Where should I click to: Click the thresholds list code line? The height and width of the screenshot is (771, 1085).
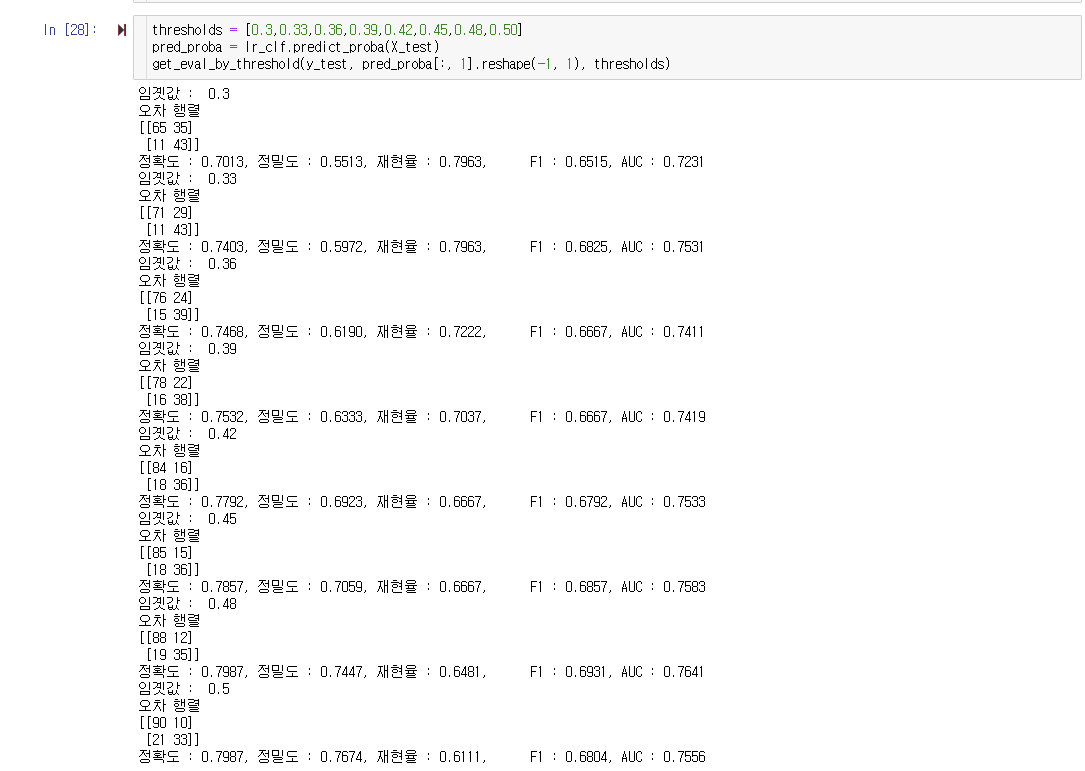click(337, 30)
